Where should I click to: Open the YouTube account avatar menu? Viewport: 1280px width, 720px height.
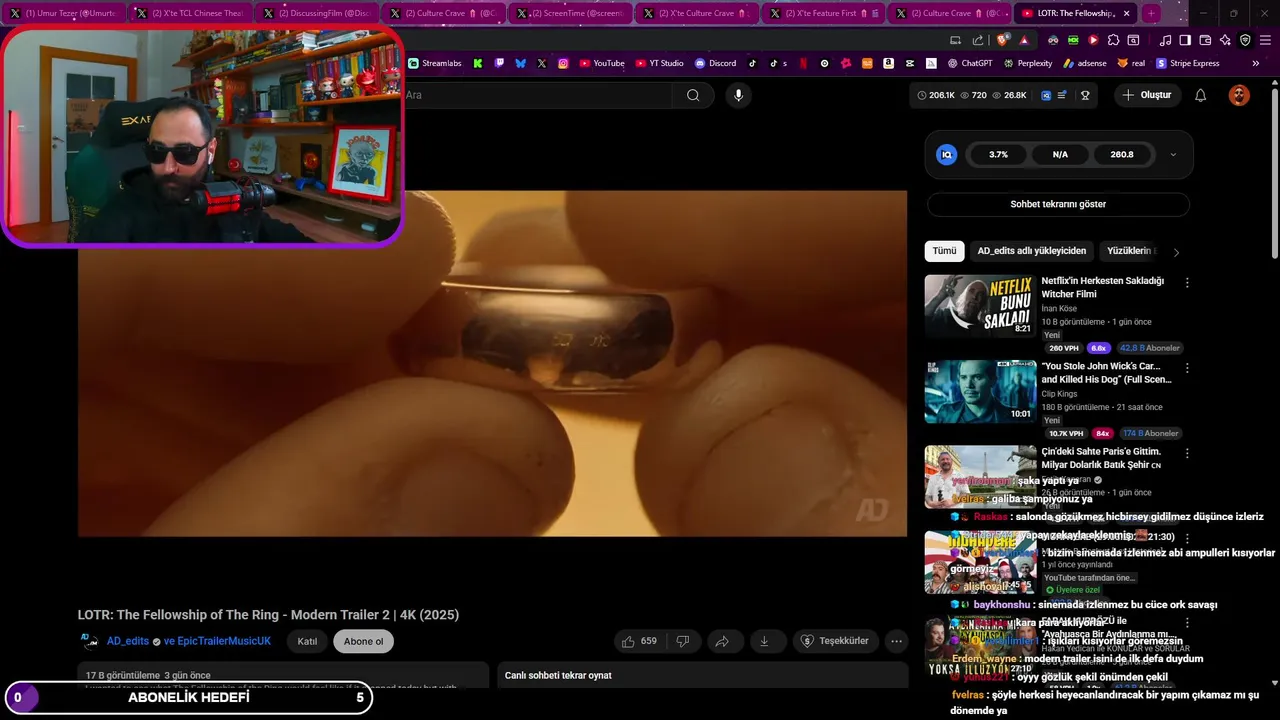[1239, 95]
